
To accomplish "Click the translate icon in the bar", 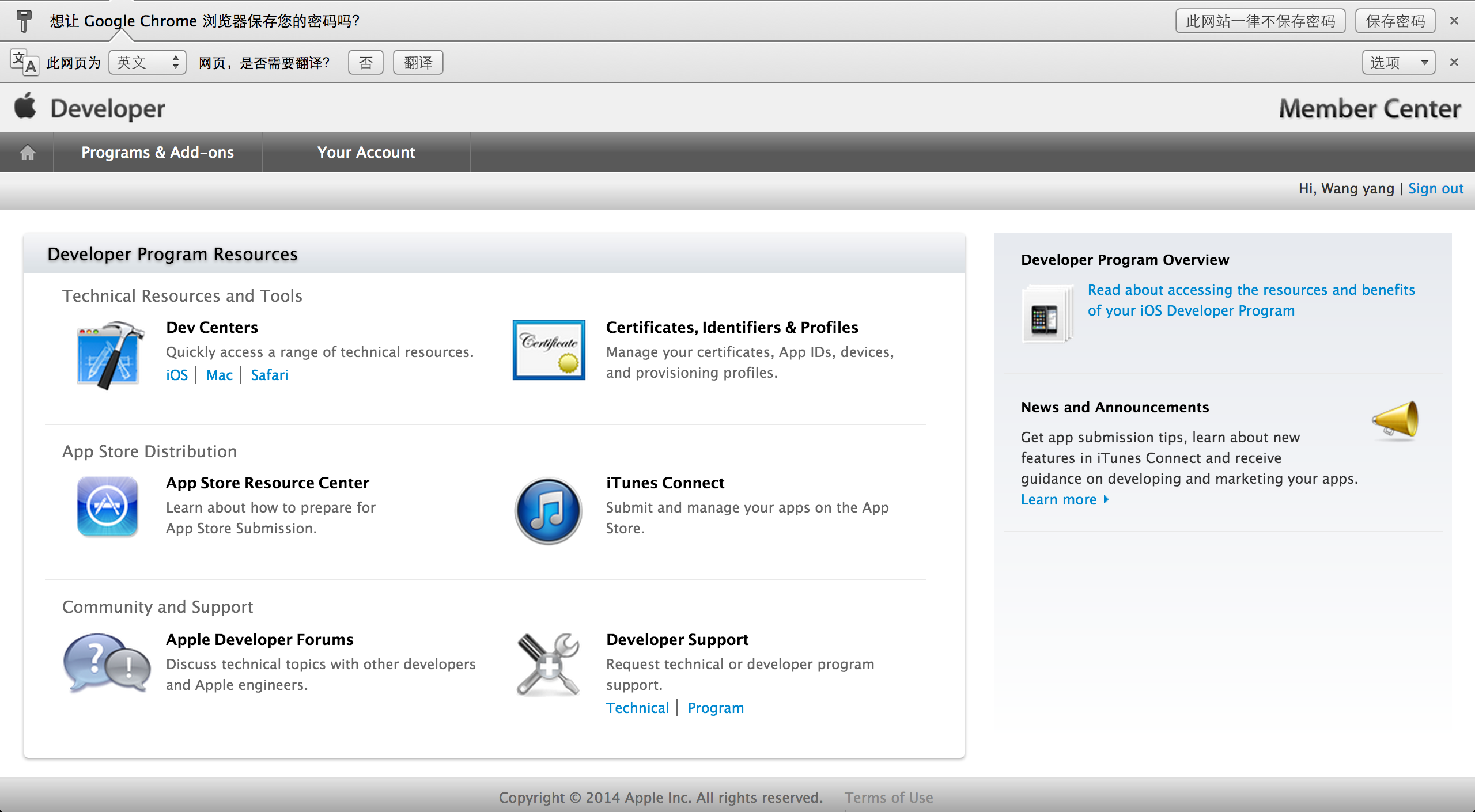I will (x=24, y=62).
